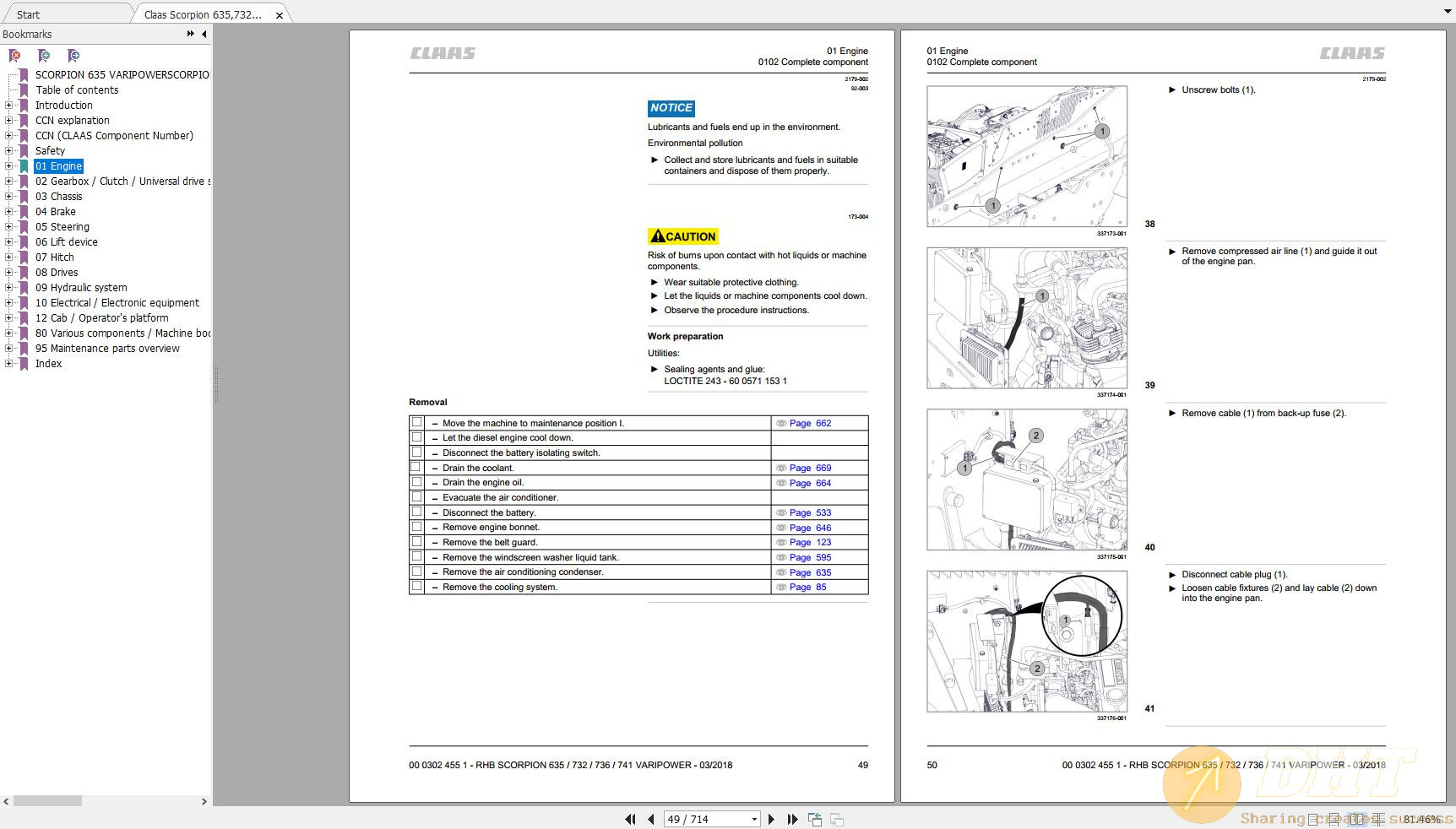This screenshot has width=1456, height=829.
Task: Click the eye icon next to Page 669
Action: pos(781,468)
